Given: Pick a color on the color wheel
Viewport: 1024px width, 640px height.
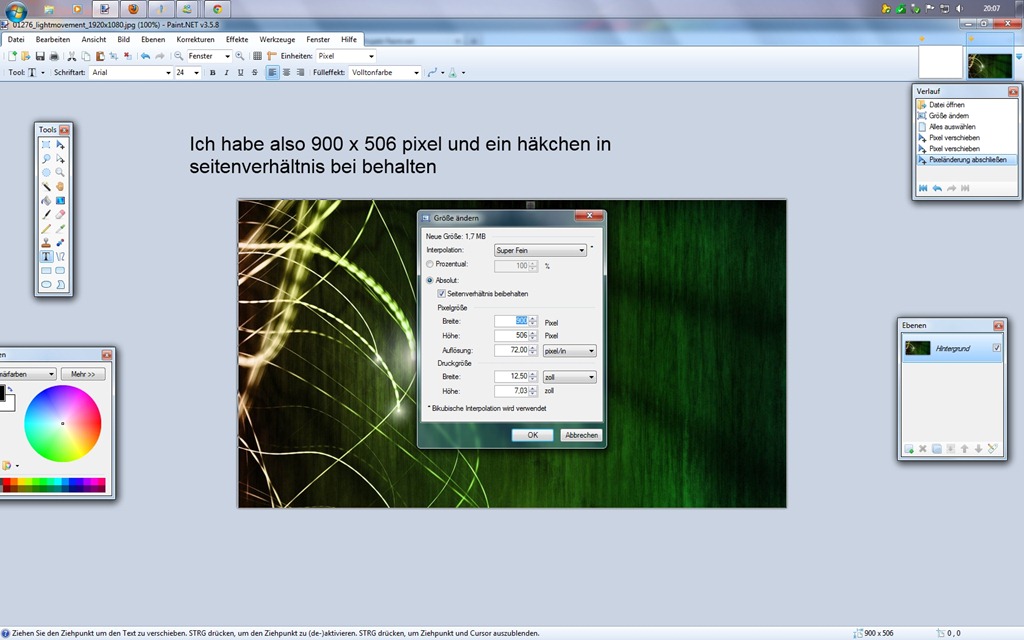Looking at the screenshot, I should [63, 423].
